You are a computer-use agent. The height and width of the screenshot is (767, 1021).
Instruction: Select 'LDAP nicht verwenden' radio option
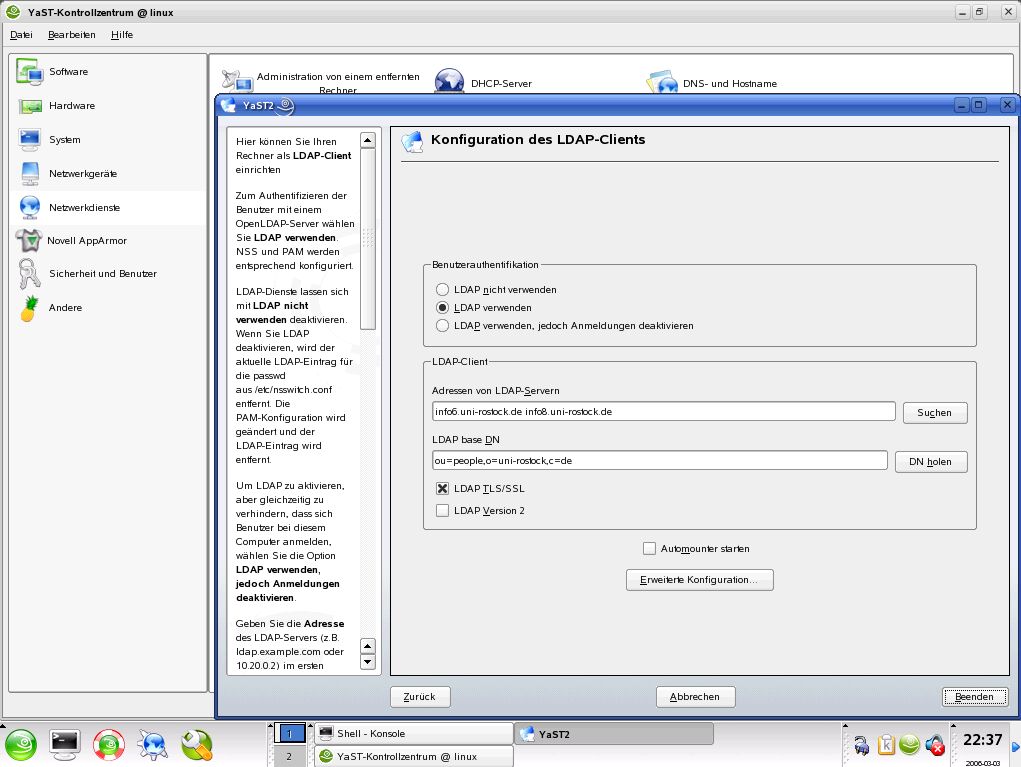[443, 289]
